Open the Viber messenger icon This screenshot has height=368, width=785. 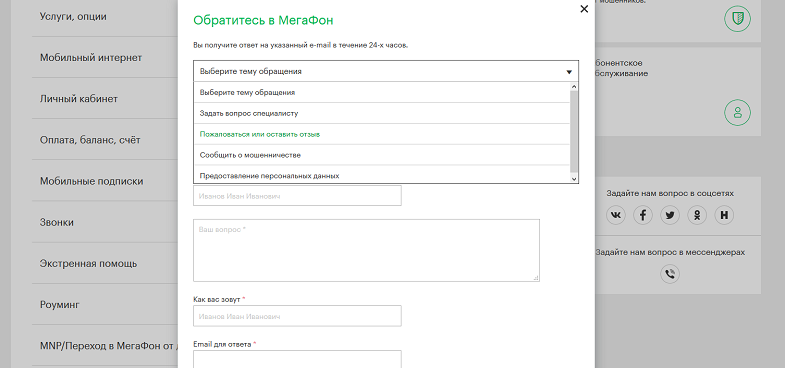670,274
